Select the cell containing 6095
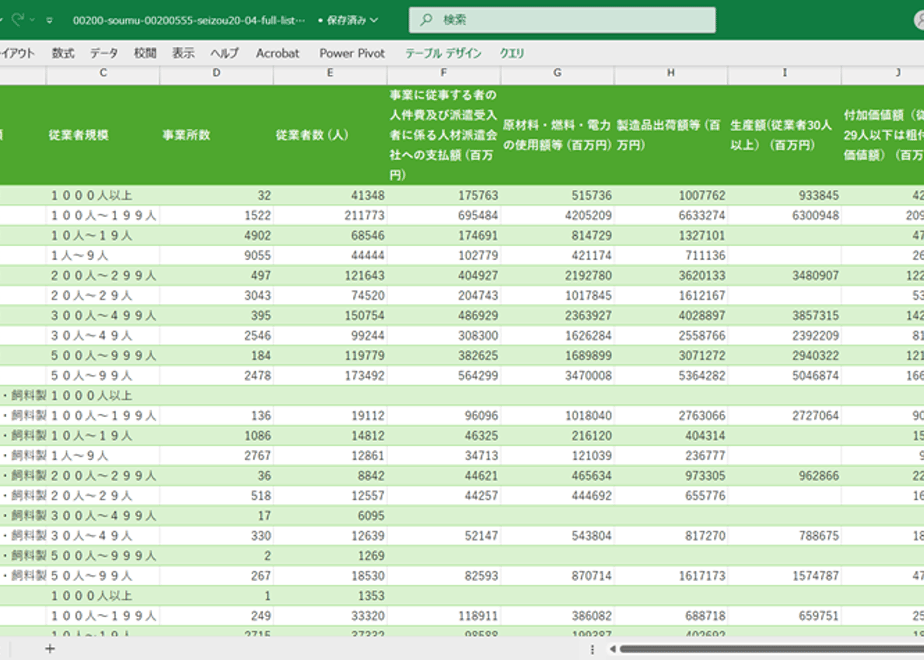Screen dimensions: 924x660 click(x=330, y=516)
